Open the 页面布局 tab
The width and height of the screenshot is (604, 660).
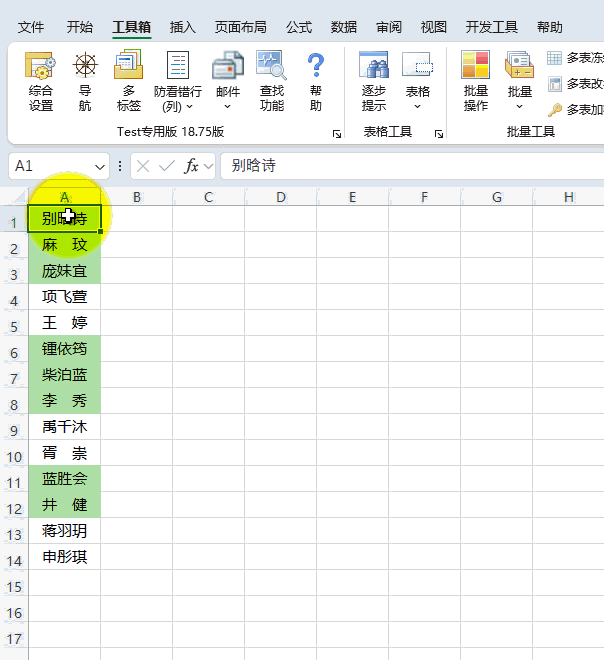coord(240,27)
